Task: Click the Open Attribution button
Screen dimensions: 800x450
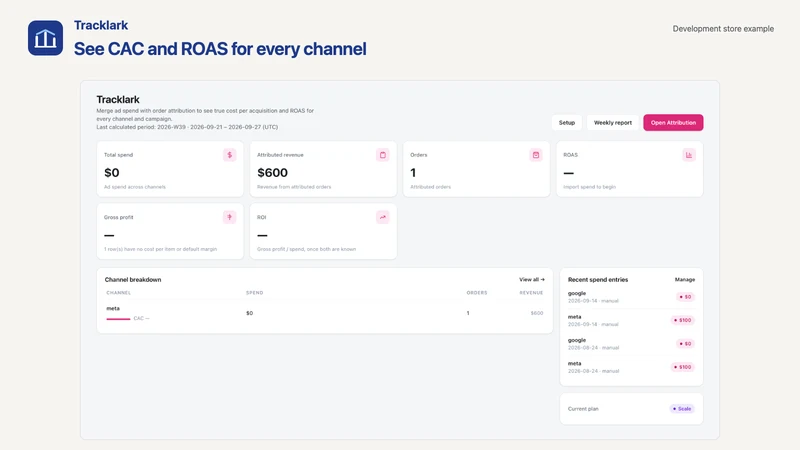Action: click(x=673, y=122)
